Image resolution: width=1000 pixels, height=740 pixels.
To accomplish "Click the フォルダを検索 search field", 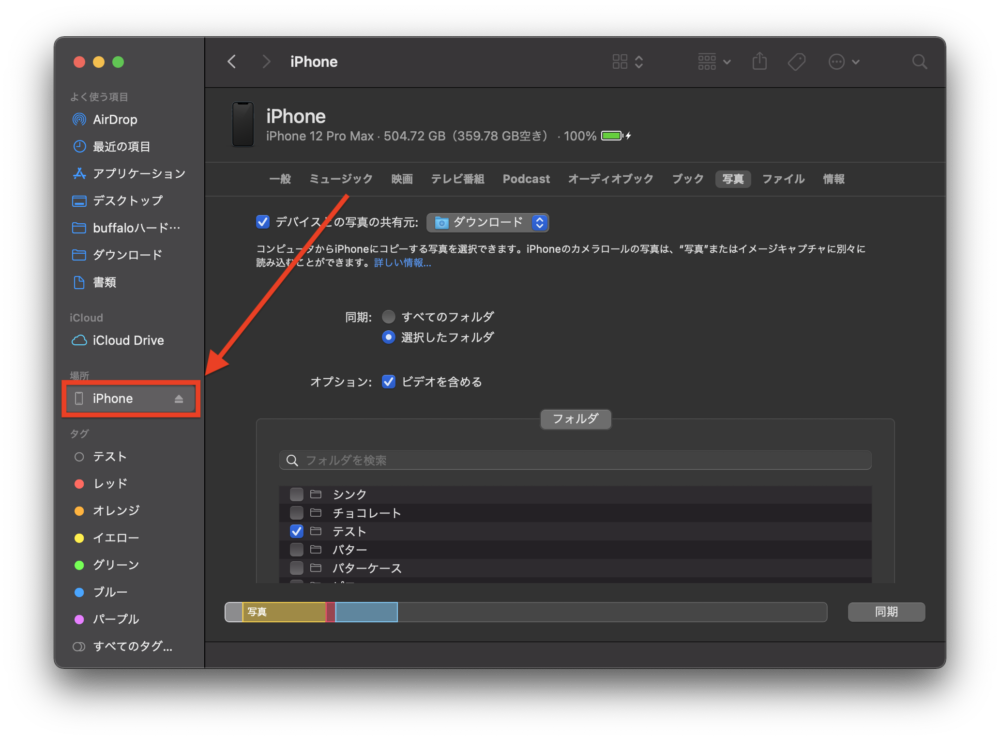I will tap(575, 460).
